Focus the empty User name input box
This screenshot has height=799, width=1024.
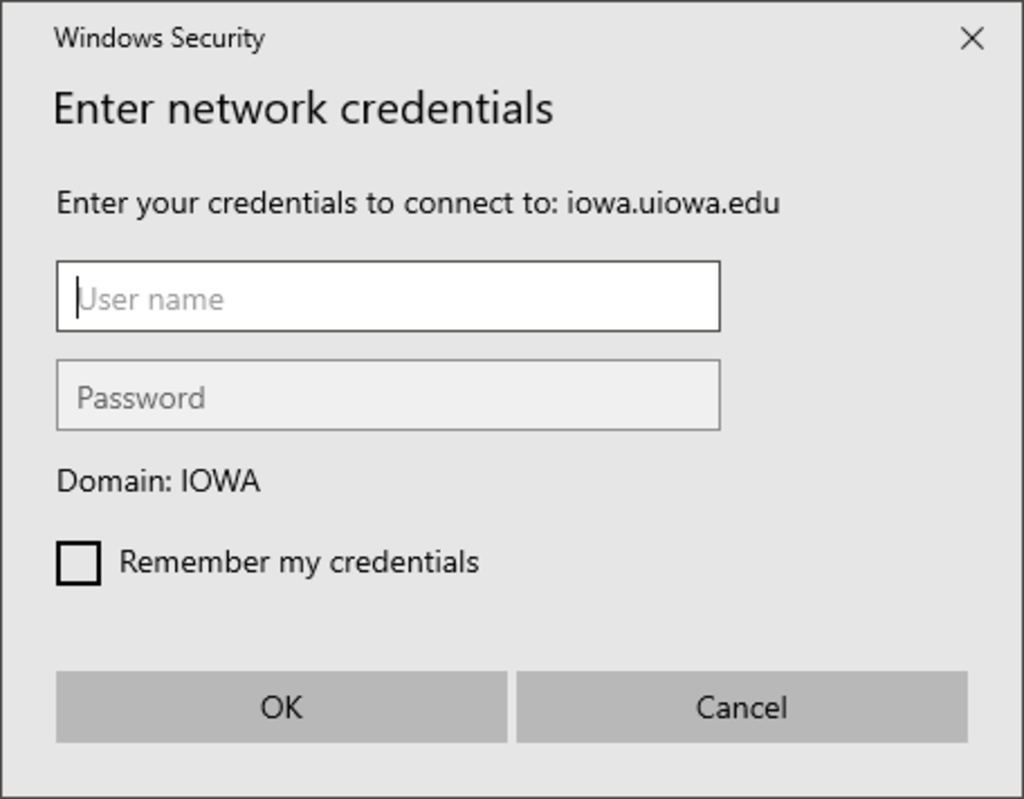pyautogui.click(x=388, y=296)
